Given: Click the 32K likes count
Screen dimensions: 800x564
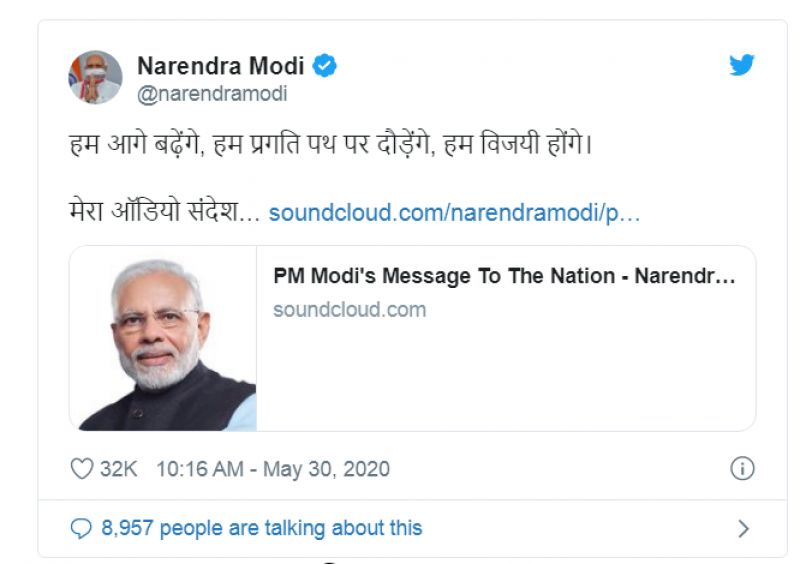Looking at the screenshot, I should (x=118, y=468).
